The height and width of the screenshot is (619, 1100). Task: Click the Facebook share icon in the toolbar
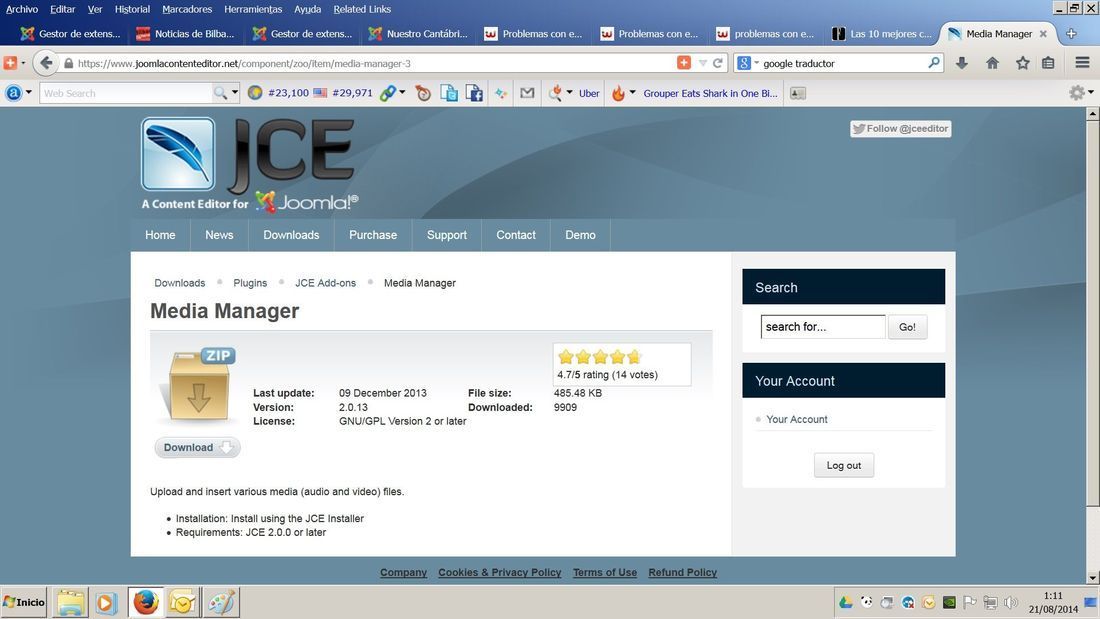point(474,93)
